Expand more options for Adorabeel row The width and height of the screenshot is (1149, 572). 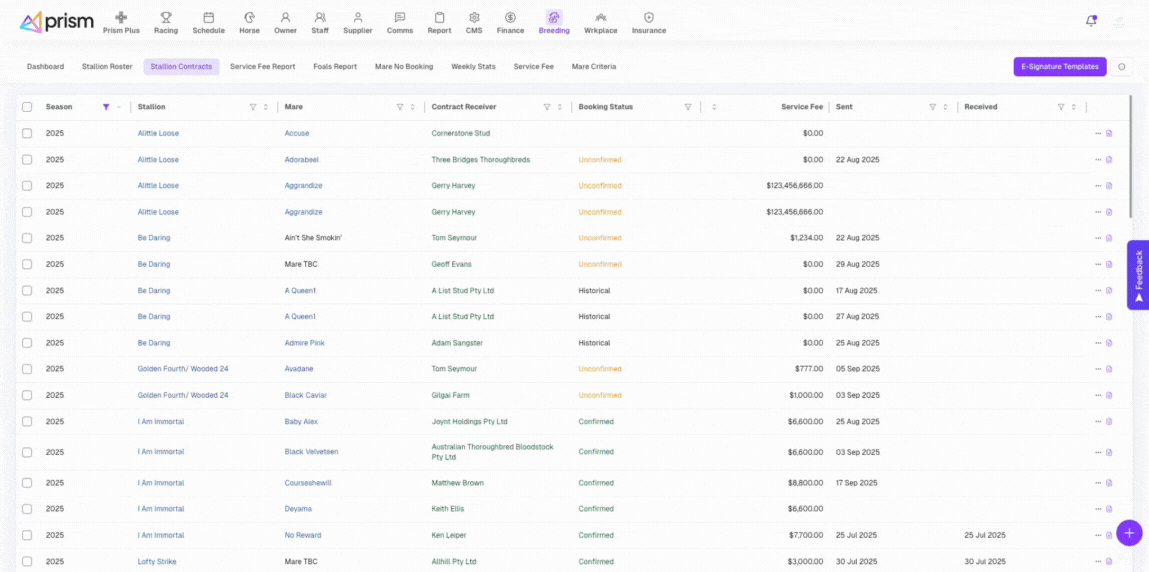point(1097,160)
